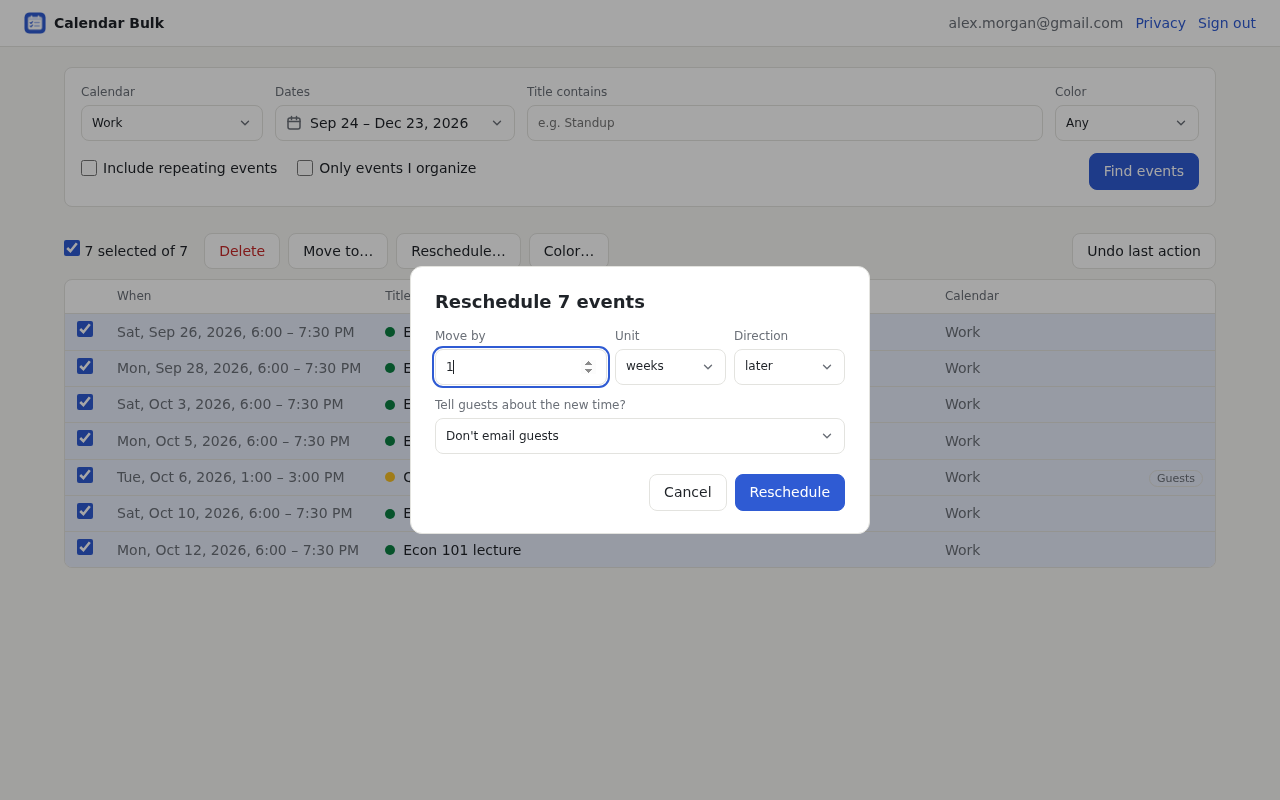
Task: Uncheck the Tue, Oct 6 event row checkbox
Action: pyautogui.click(x=85, y=475)
